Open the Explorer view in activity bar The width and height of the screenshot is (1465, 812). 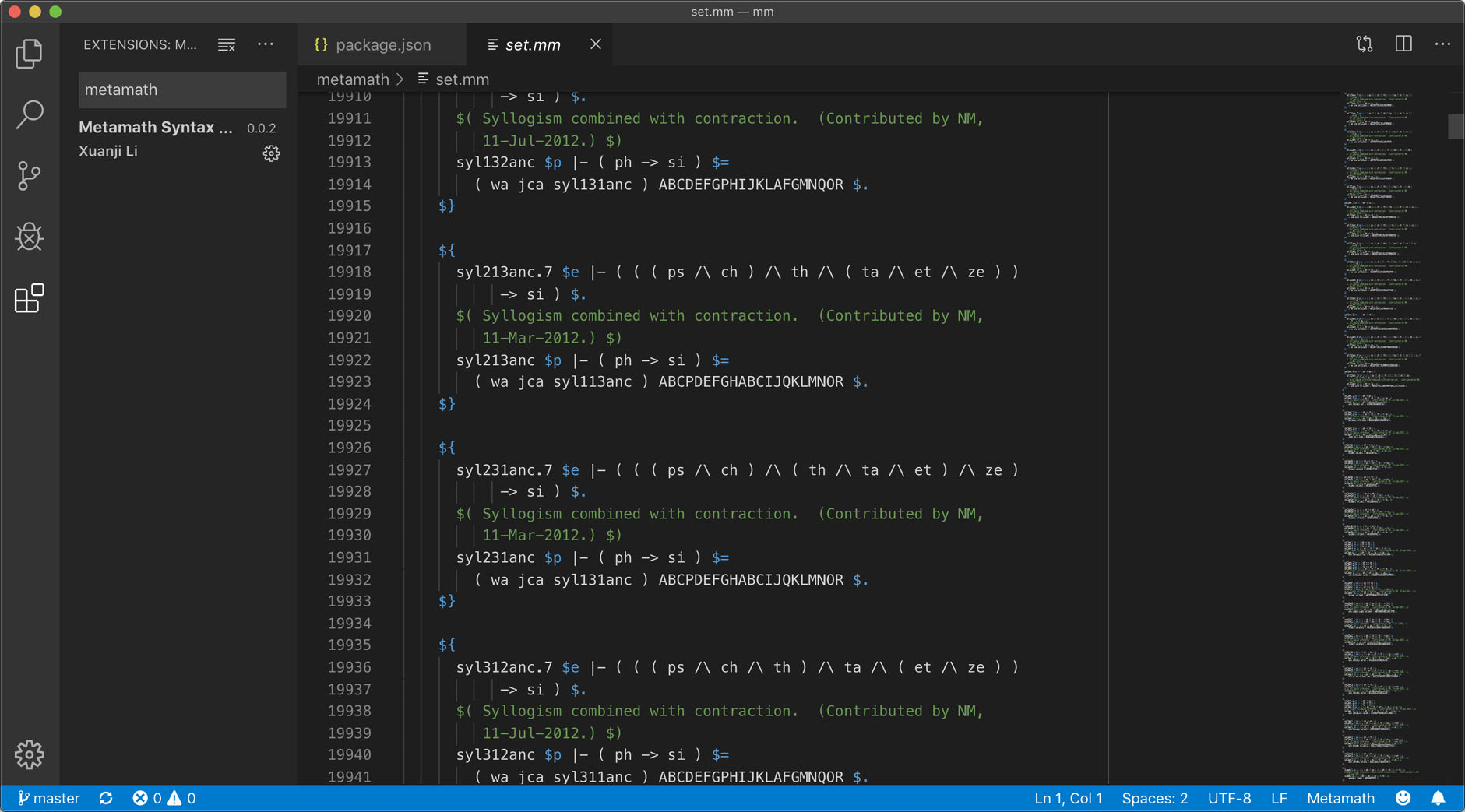29,54
